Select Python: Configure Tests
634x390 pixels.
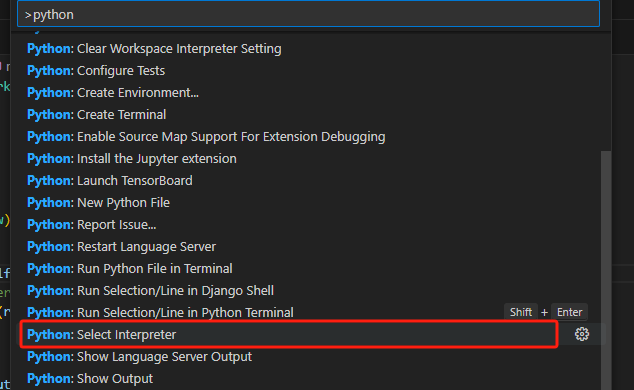coord(311,71)
